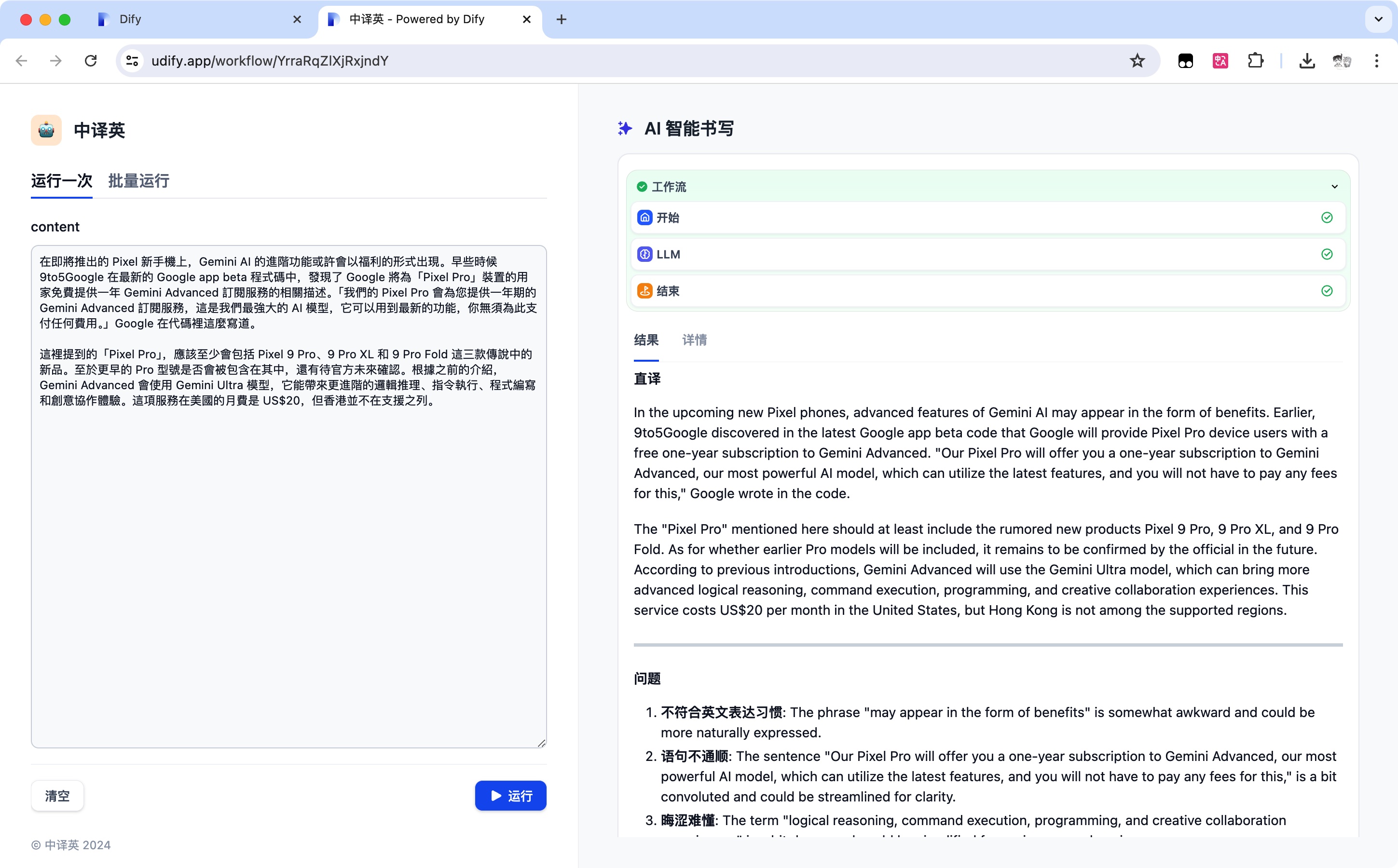1398x868 pixels.
Task: Click the success checkmark on 开始 row
Action: 1327,217
